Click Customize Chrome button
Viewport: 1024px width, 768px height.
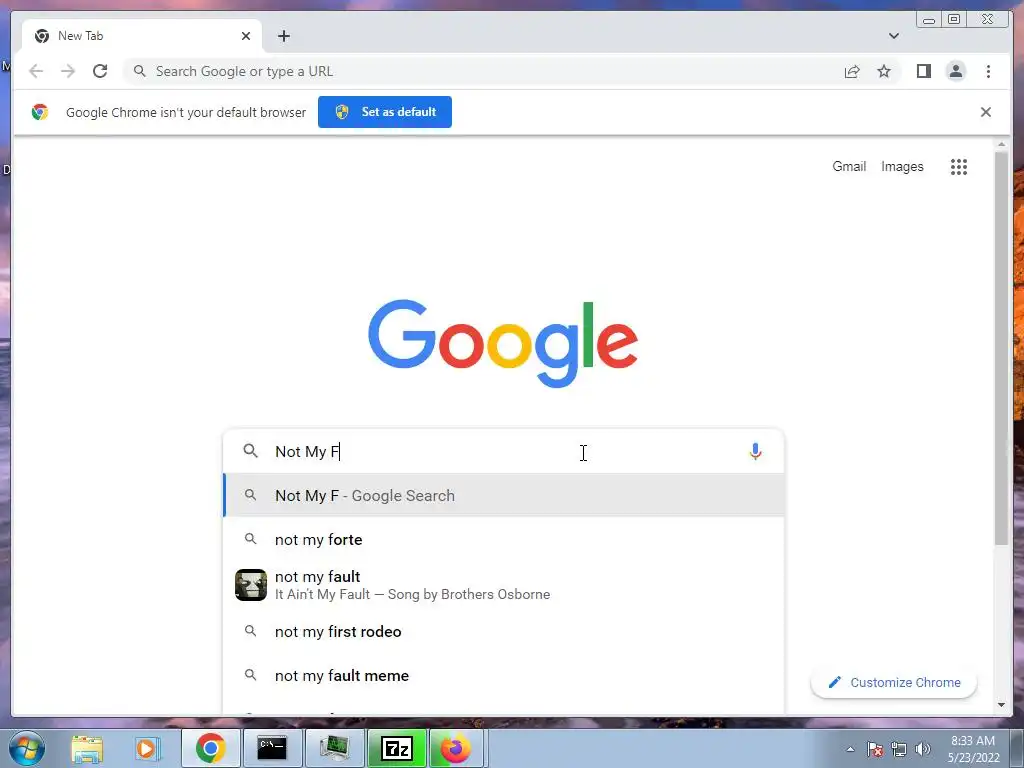click(893, 682)
